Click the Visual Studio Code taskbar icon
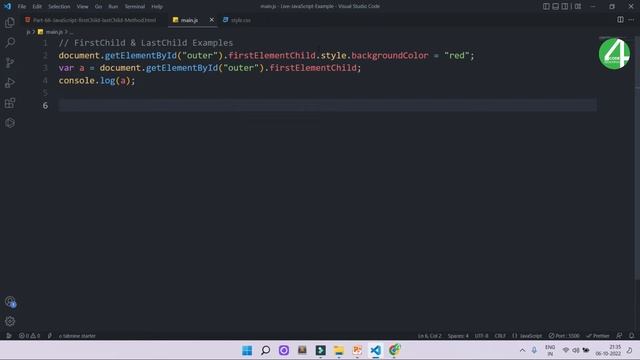640x360 pixels. click(x=376, y=350)
